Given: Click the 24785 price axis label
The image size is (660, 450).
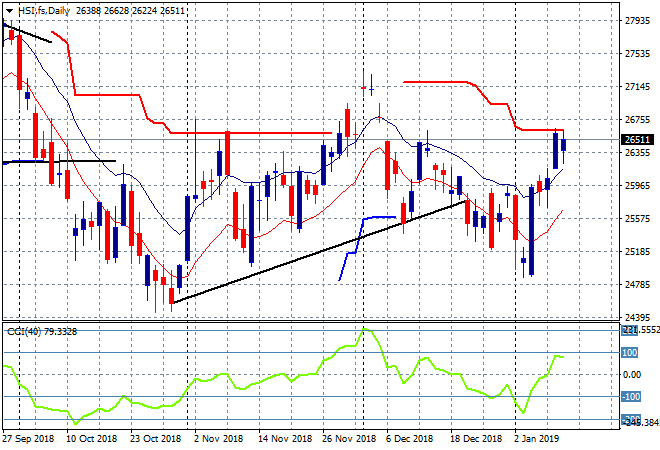Looking at the screenshot, I should pyautogui.click(x=637, y=285).
